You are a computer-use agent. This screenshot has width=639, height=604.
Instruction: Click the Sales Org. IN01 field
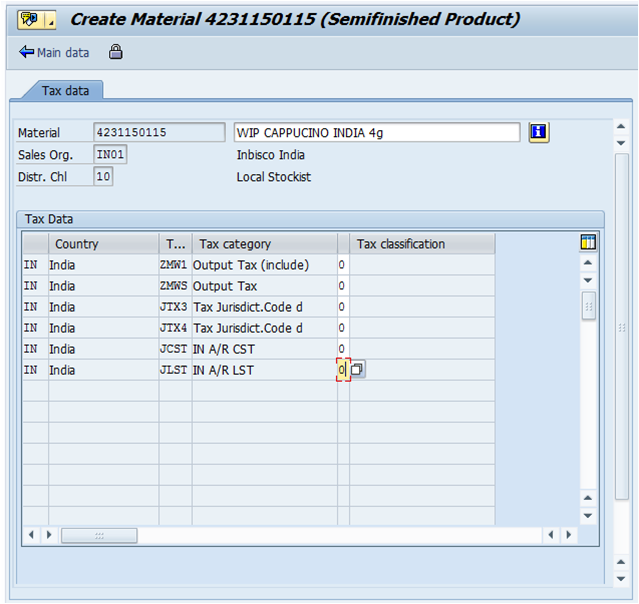110,155
